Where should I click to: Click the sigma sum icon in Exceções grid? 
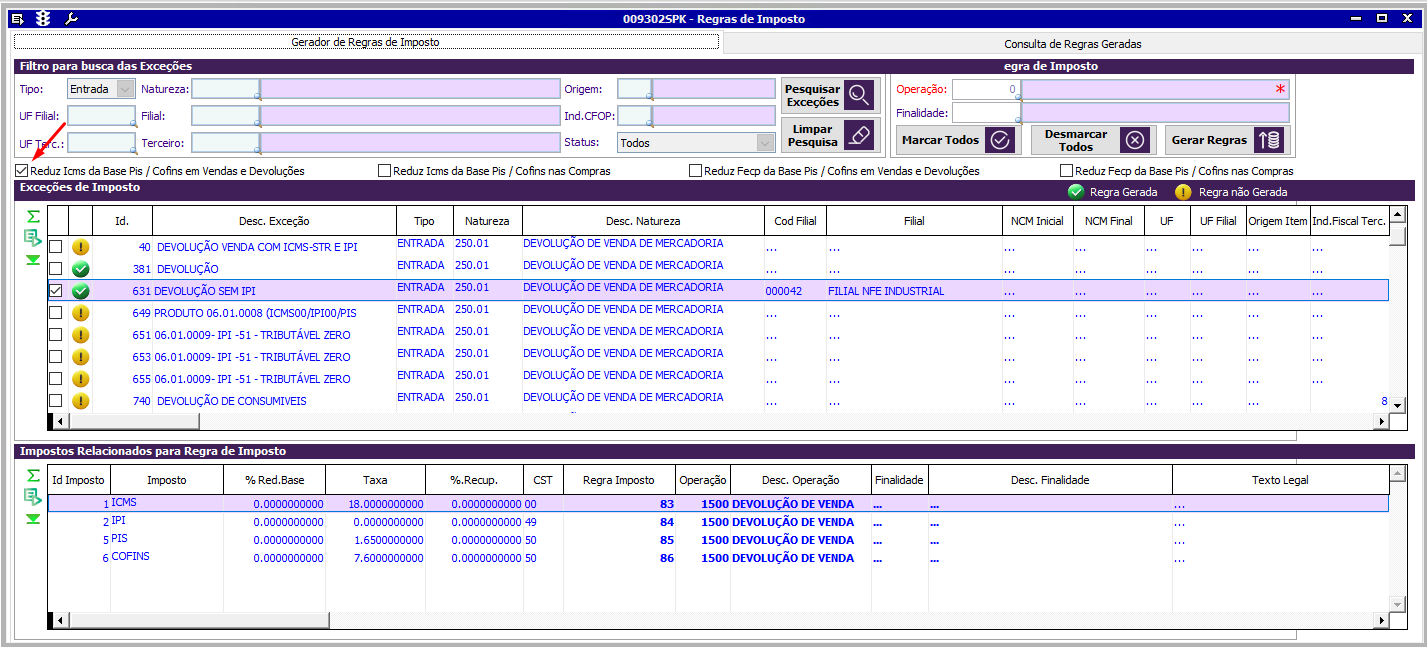coord(33,216)
